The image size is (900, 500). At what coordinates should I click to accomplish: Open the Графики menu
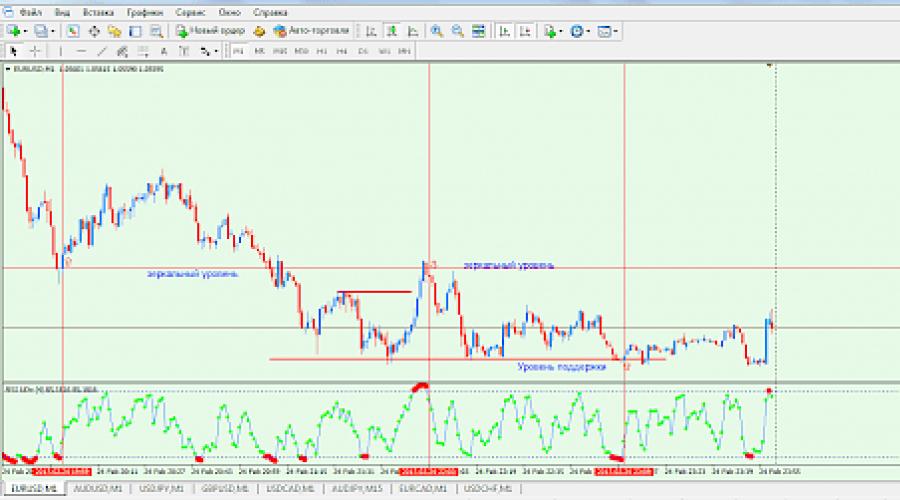[x=145, y=12]
